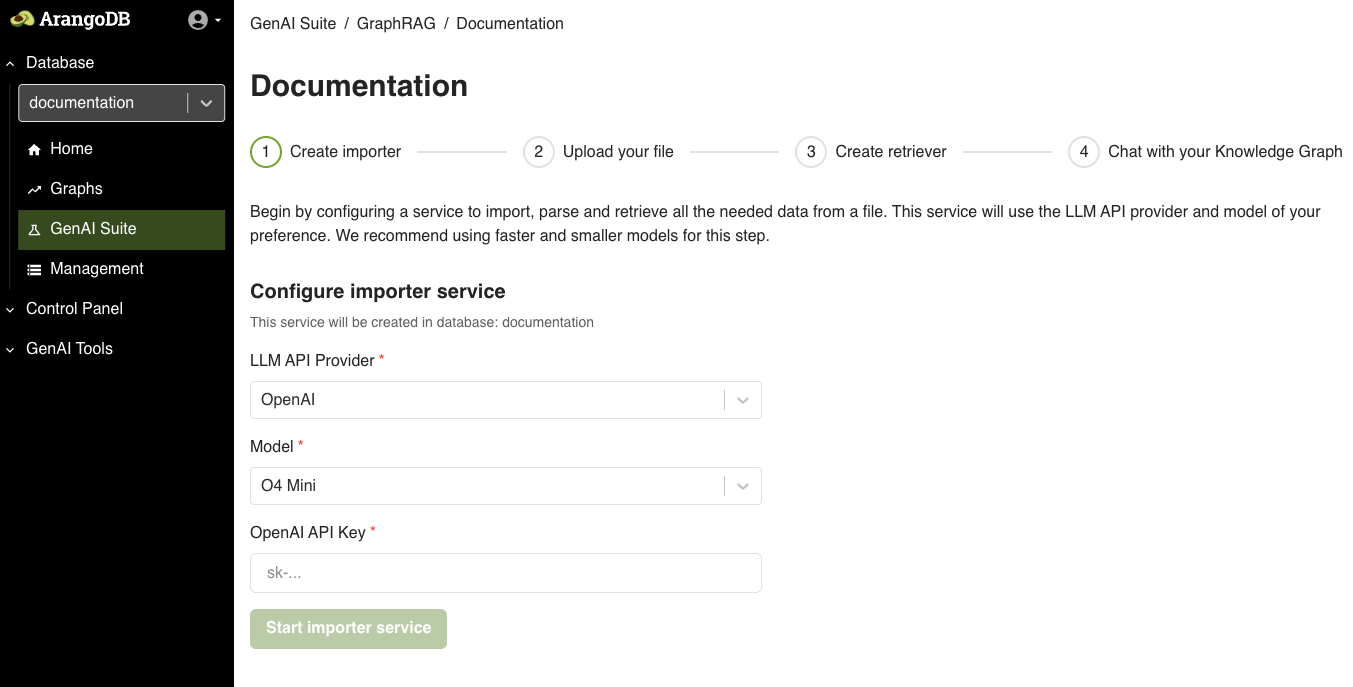Screen dimensions: 1353x687
Task: Open the documentation database selector
Action: (122, 103)
